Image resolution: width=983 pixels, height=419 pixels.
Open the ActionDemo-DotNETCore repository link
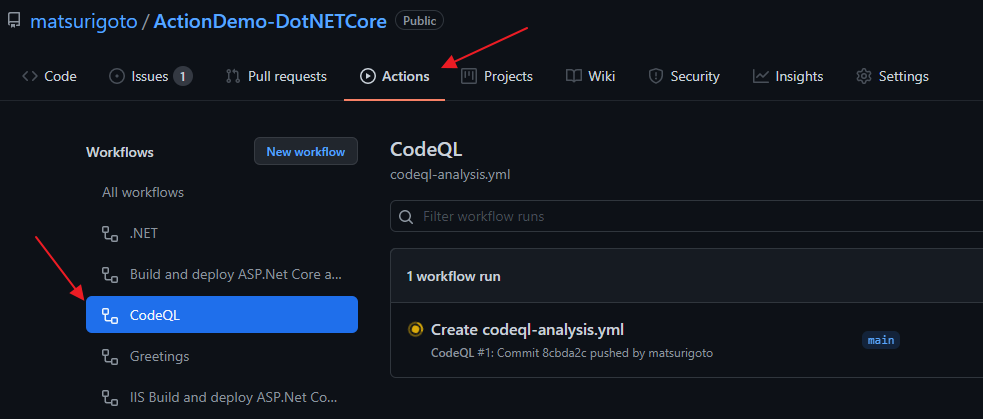(x=270, y=21)
